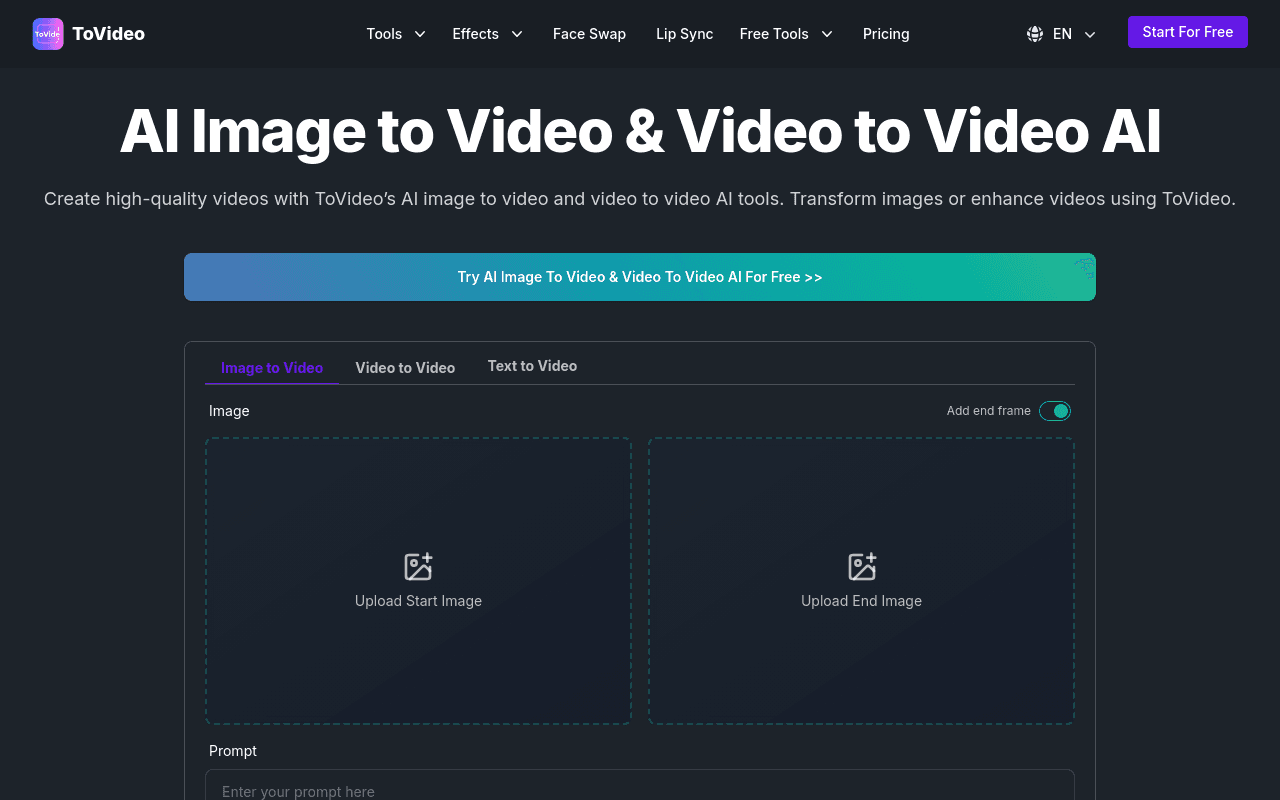Click the ToVideo logo icon

coord(48,34)
